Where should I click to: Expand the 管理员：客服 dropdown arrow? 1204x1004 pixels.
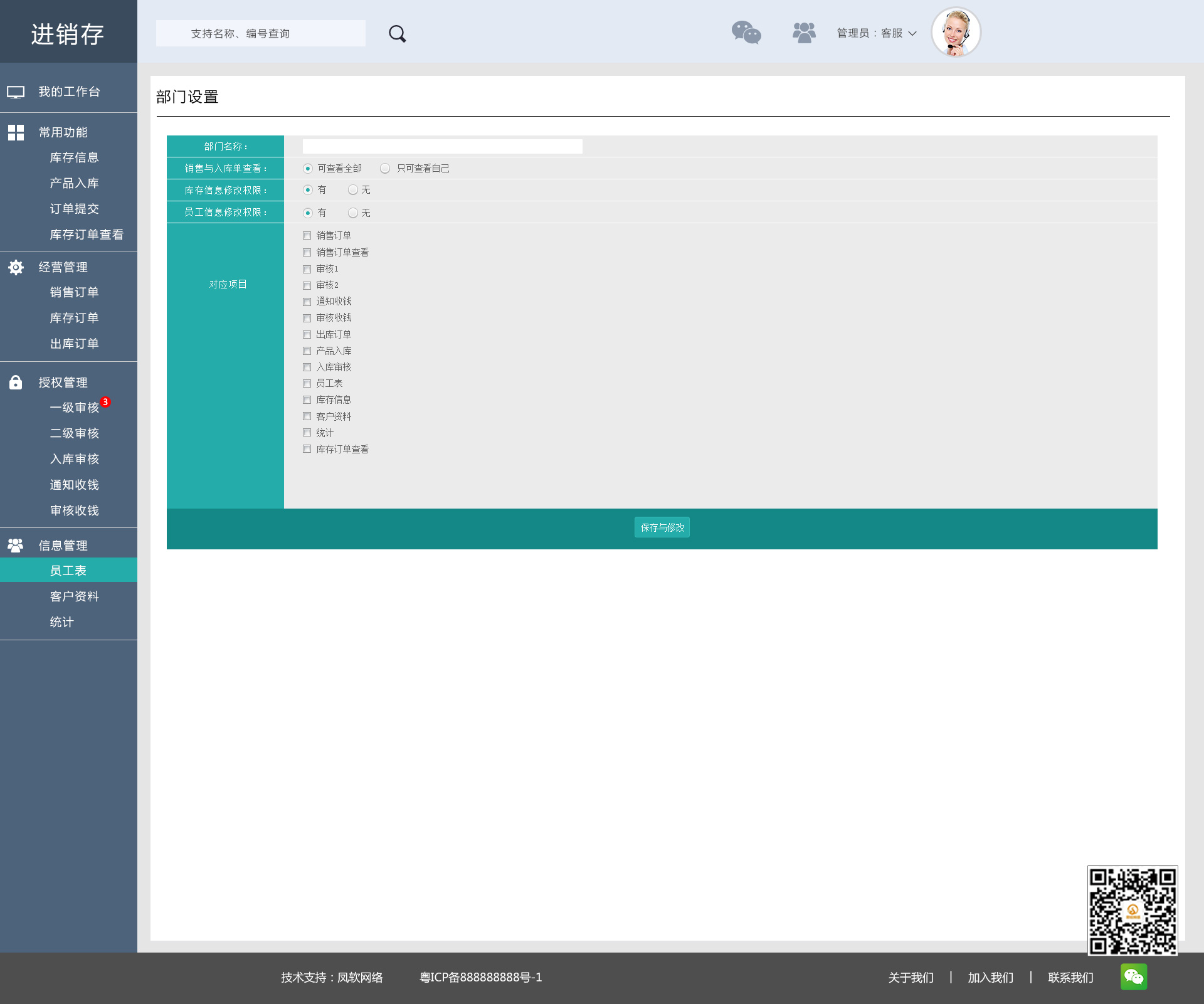tap(912, 34)
